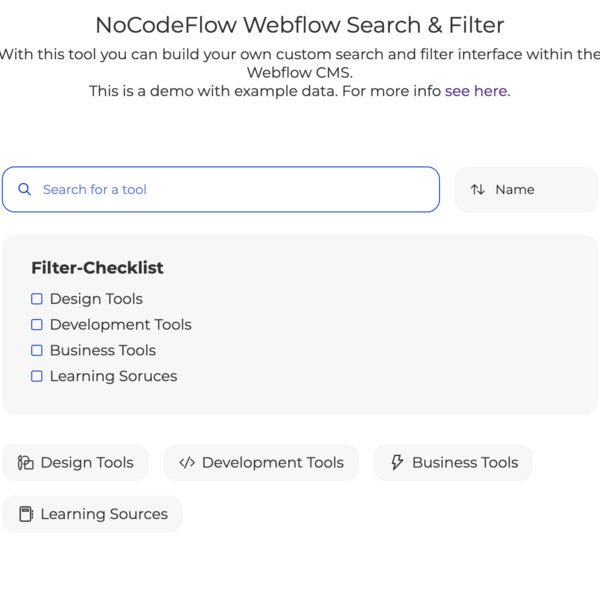Viewport: 600px width, 600px height.
Task: Click the Design Tools palette icon
Action: (x=25, y=462)
